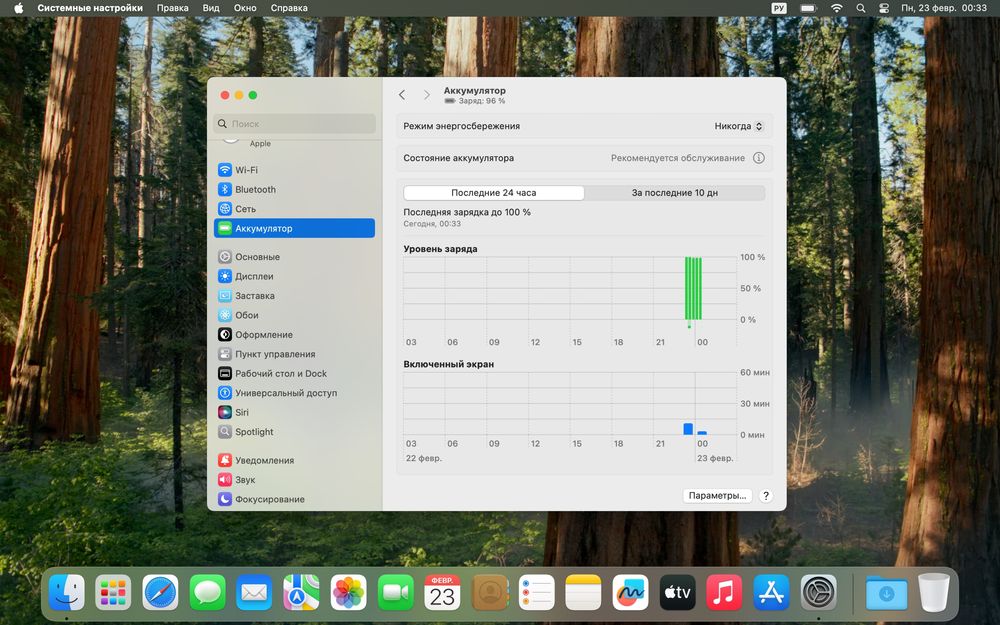
Task: Click the Поиск search field
Action: (294, 124)
